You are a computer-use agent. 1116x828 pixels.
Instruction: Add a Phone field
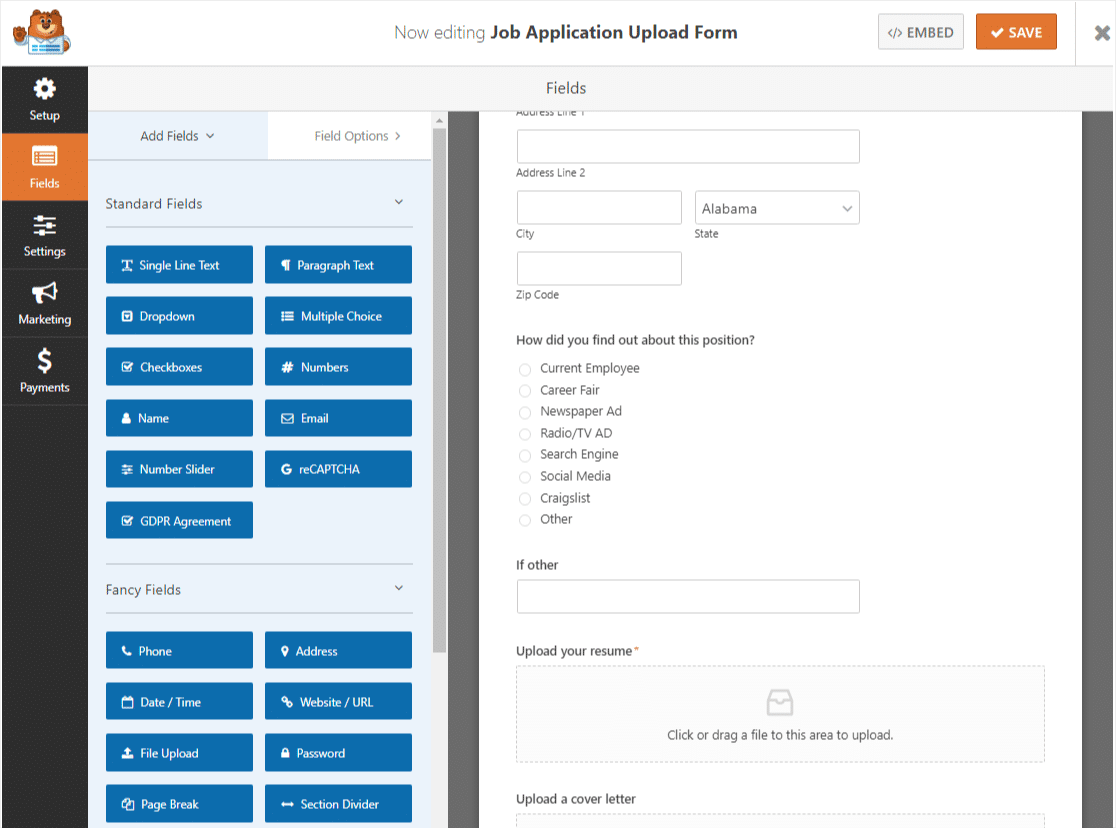[179, 651]
